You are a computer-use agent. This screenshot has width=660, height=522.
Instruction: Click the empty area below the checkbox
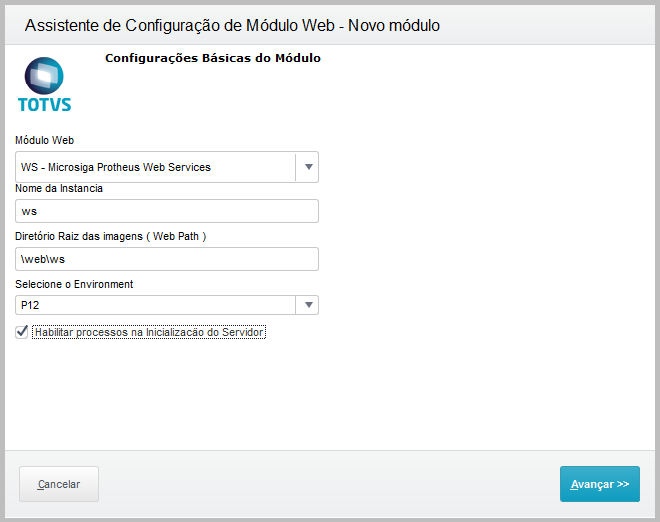coord(330,400)
